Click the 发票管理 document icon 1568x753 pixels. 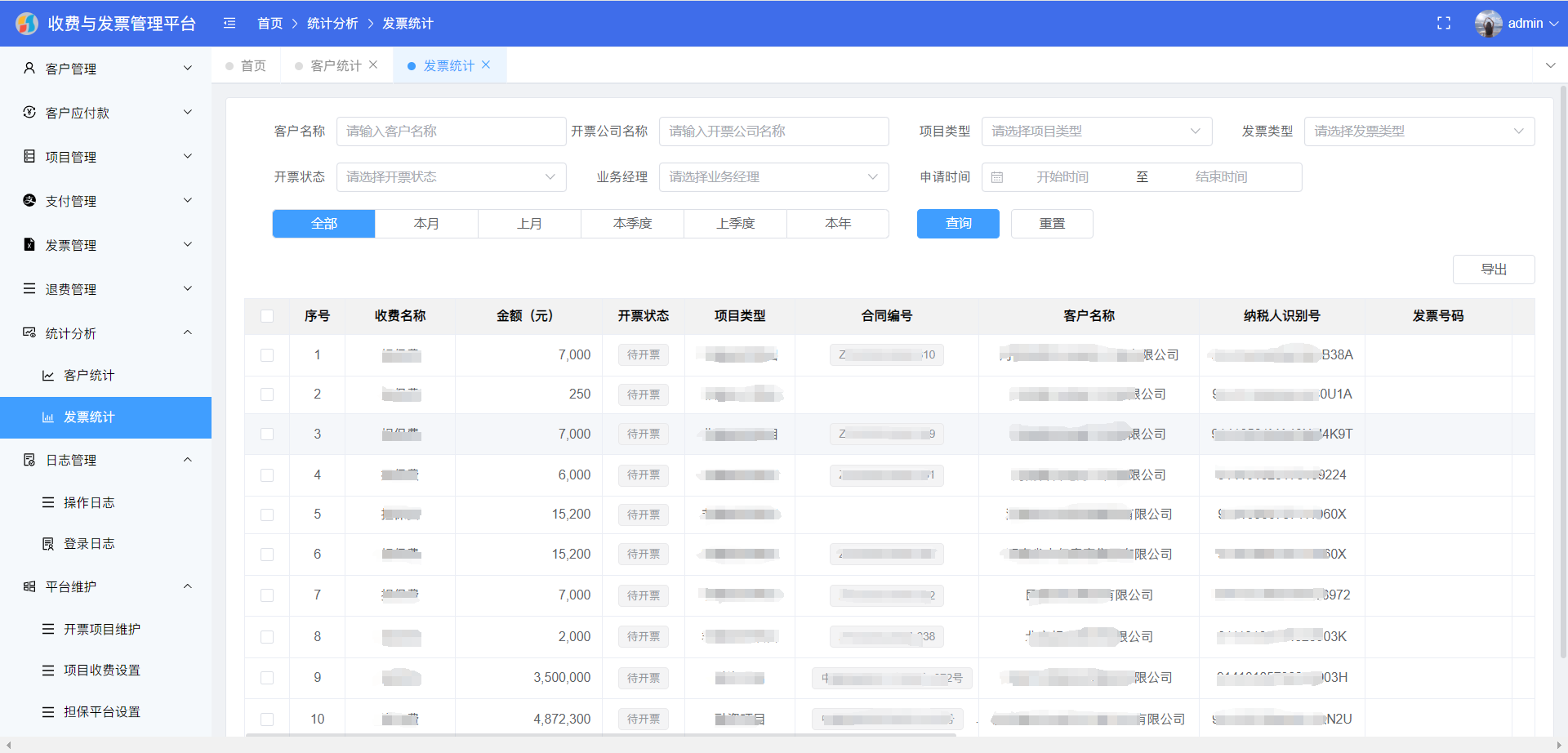(x=29, y=245)
